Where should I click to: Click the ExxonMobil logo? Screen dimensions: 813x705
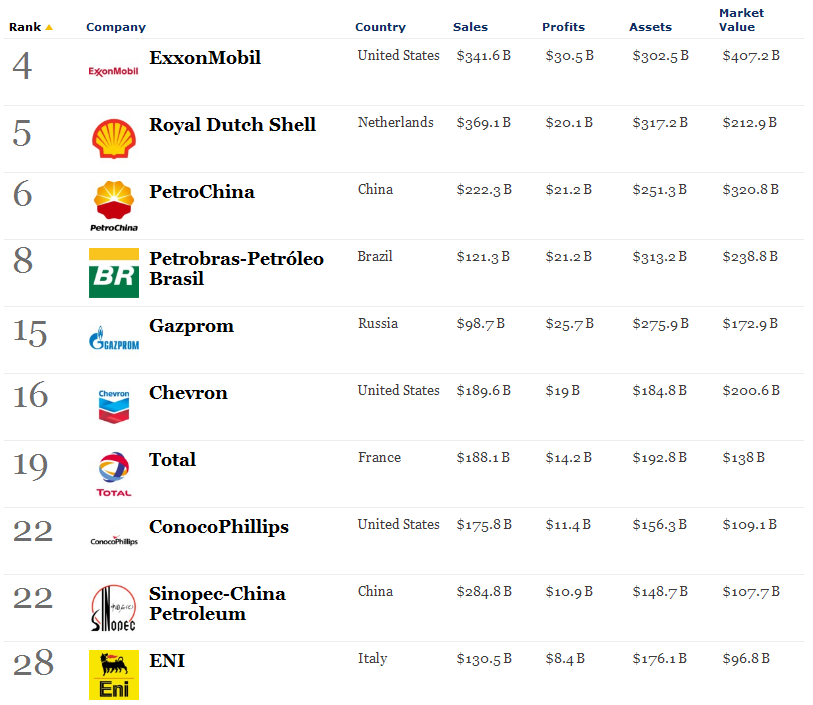114,72
